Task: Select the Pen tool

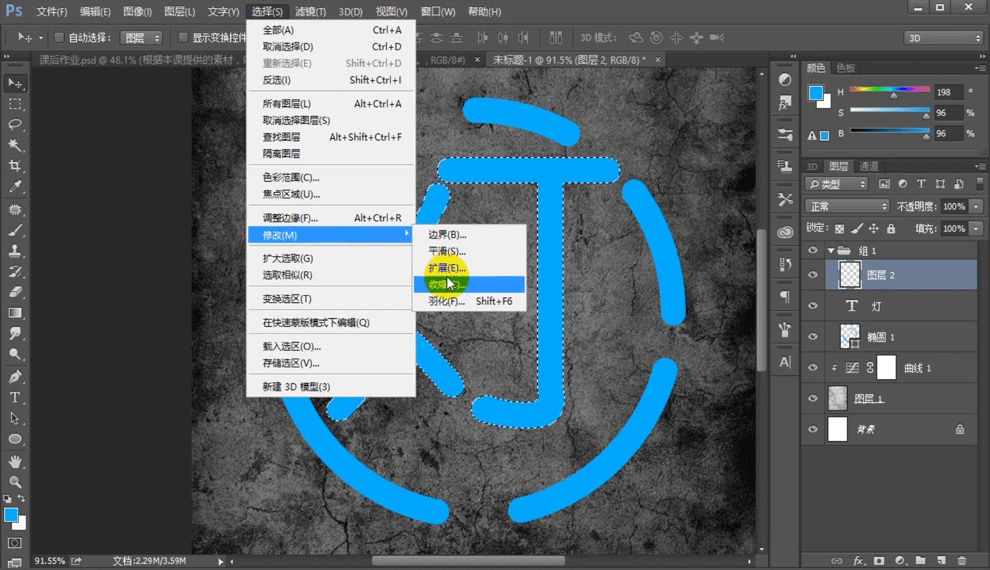Action: [x=15, y=377]
